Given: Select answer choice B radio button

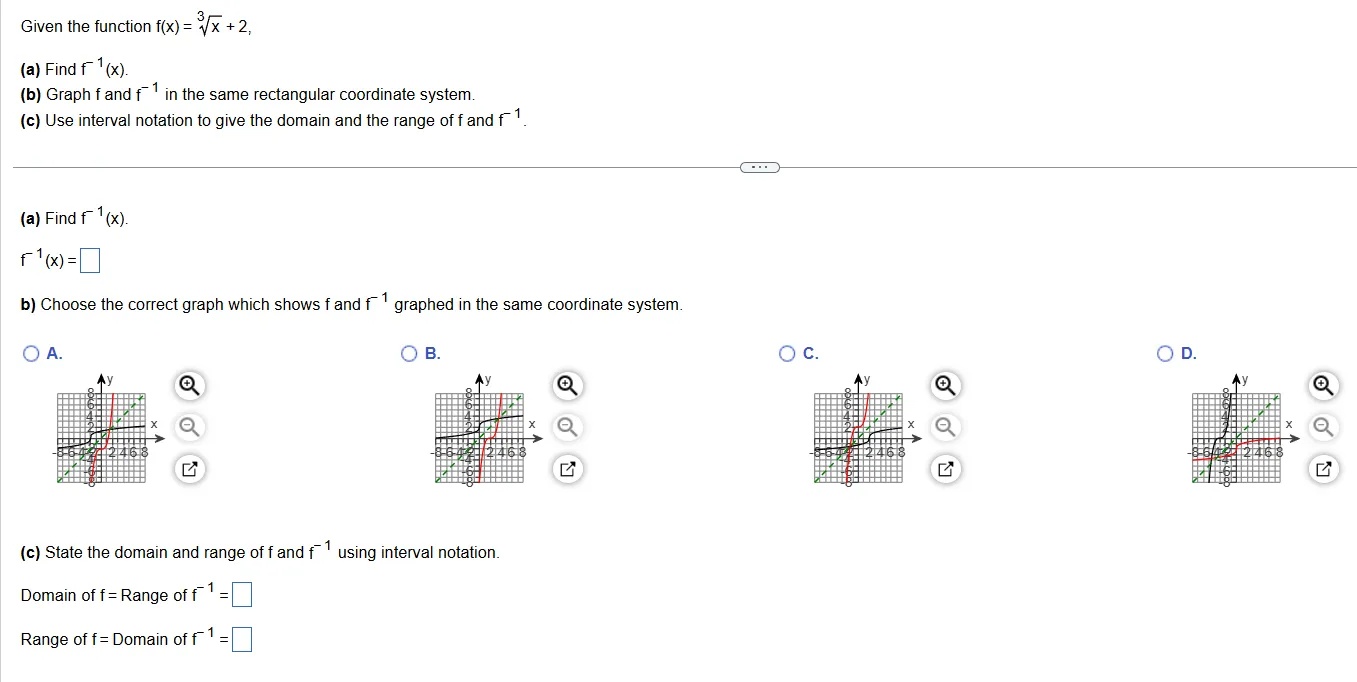Looking at the screenshot, I should tap(407, 353).
